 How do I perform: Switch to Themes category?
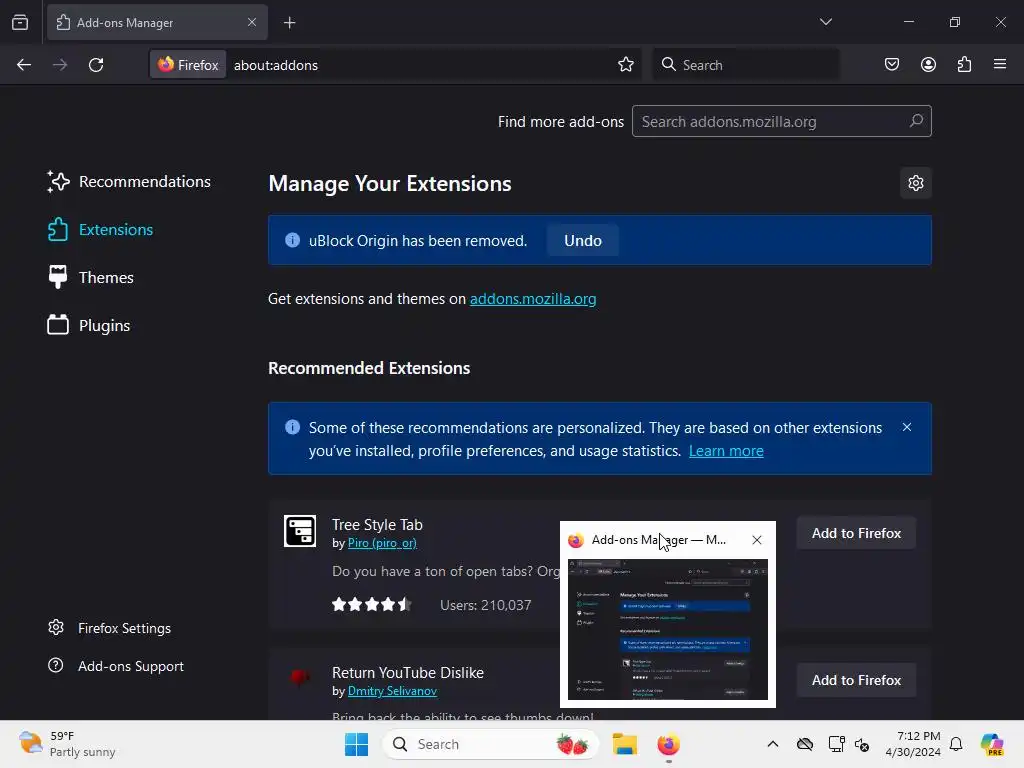click(x=91, y=278)
